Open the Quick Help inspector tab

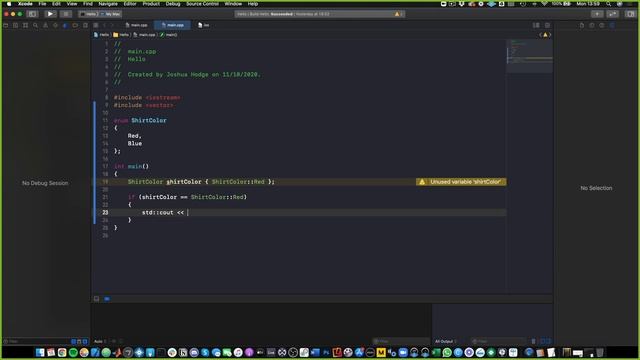coord(602,25)
